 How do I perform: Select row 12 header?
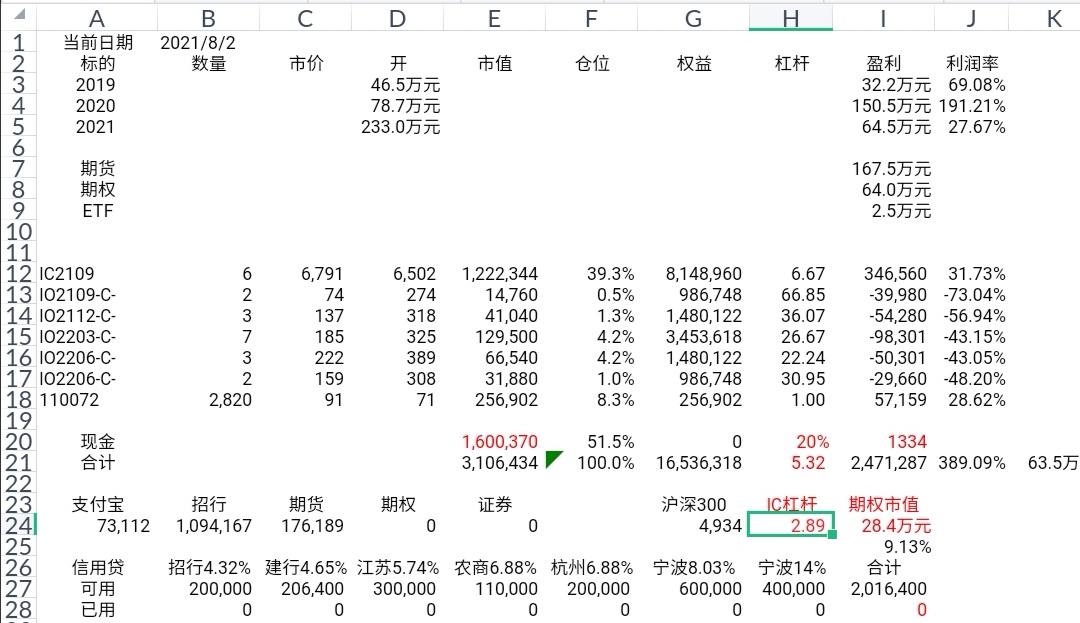pyautogui.click(x=19, y=274)
